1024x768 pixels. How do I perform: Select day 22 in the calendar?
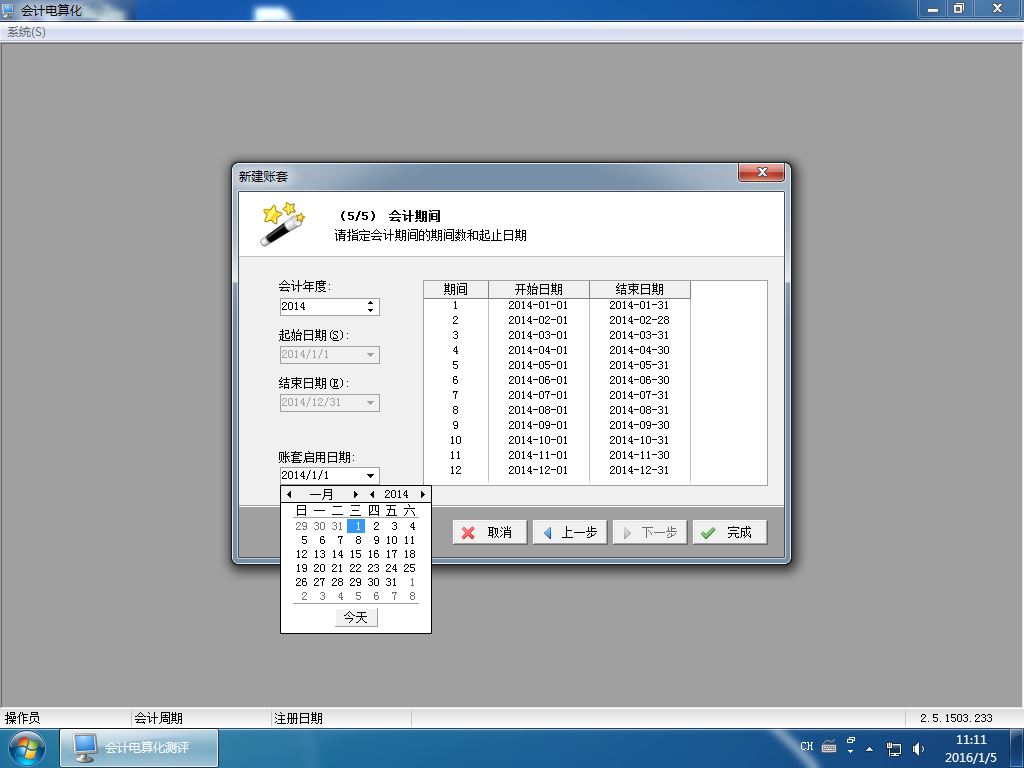[355, 568]
